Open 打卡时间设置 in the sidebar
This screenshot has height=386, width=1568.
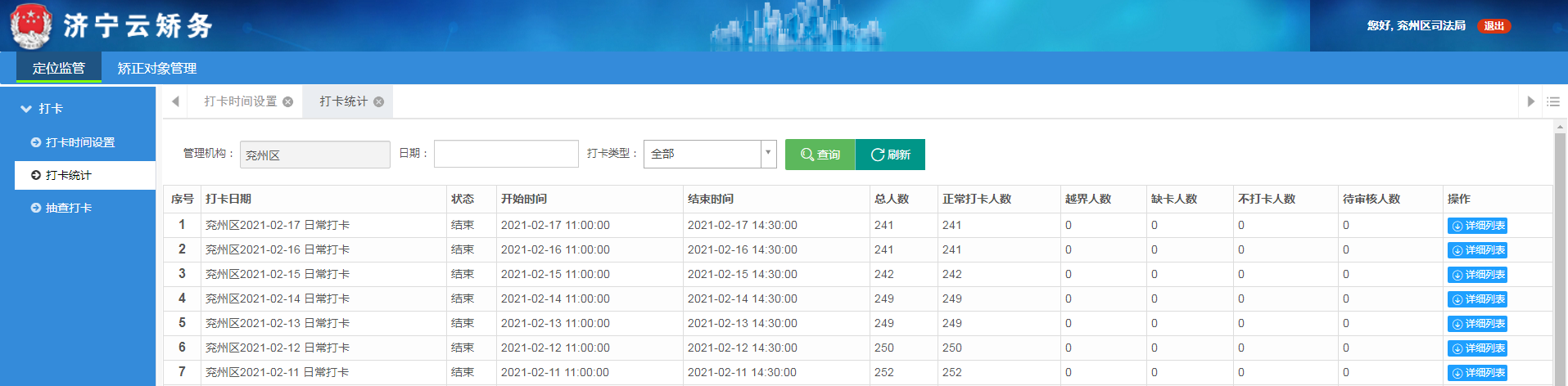(x=79, y=142)
